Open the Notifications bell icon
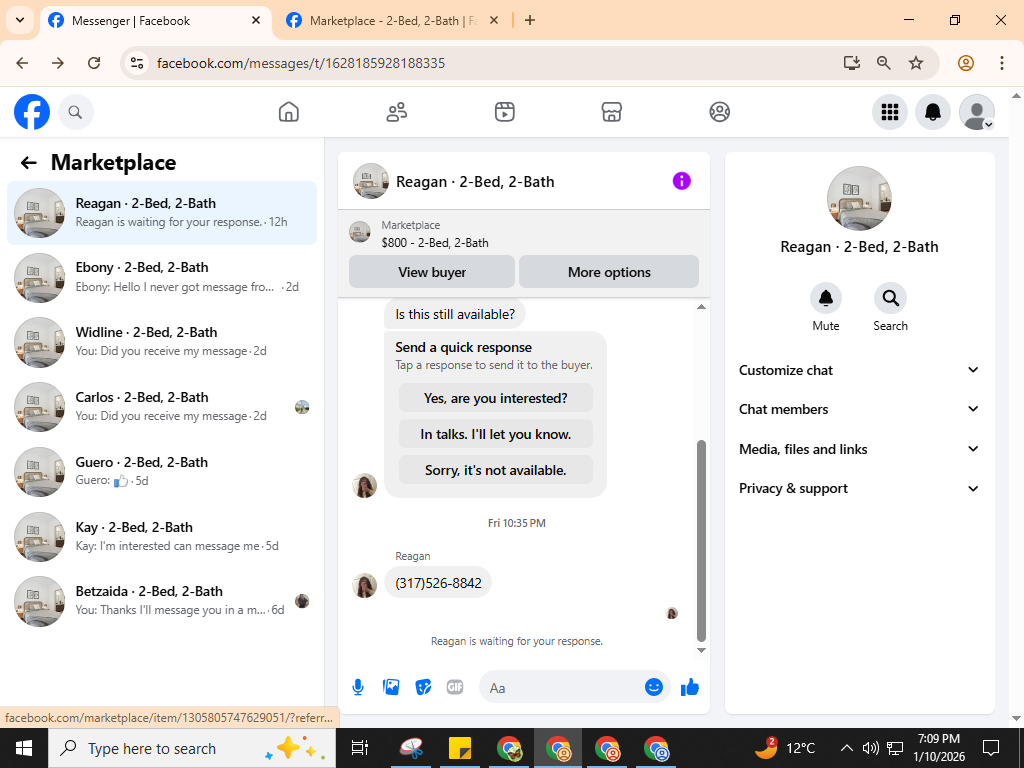Image resolution: width=1024 pixels, height=768 pixels. pos(933,112)
